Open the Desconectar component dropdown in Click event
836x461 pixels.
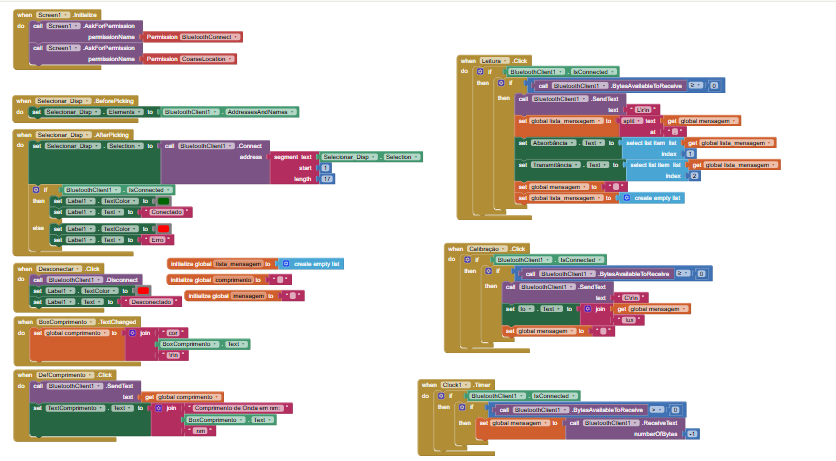point(65,269)
